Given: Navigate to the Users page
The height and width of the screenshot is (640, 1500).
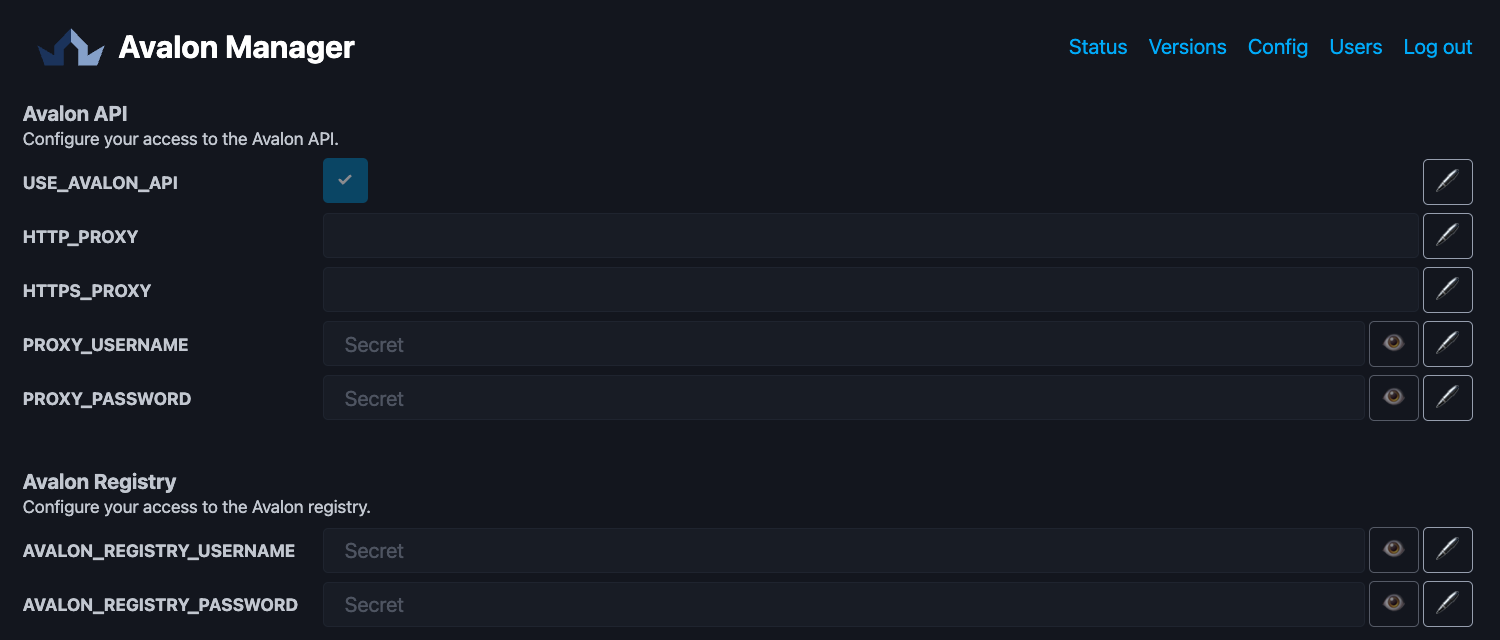Looking at the screenshot, I should [1355, 47].
